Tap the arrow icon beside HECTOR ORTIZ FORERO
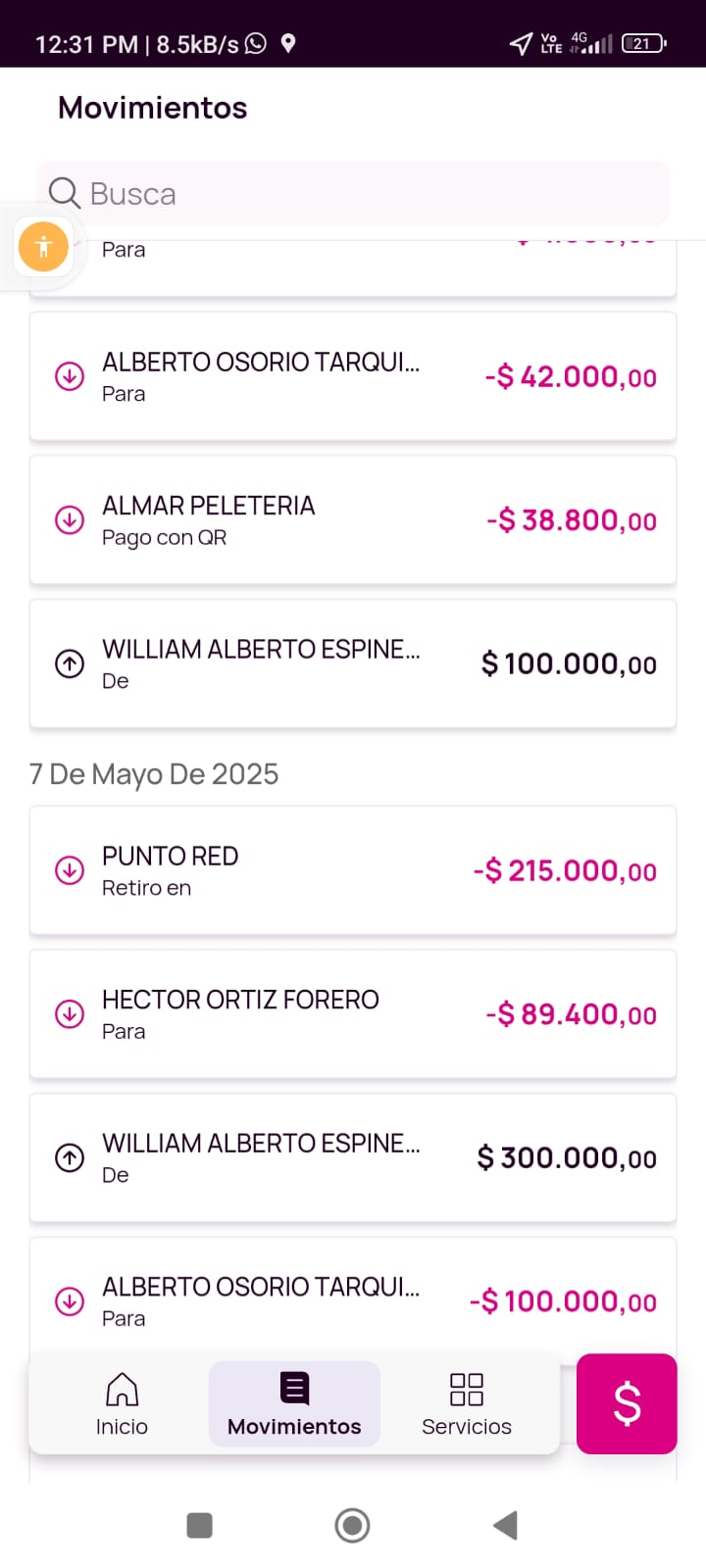706x1568 pixels. point(70,1013)
